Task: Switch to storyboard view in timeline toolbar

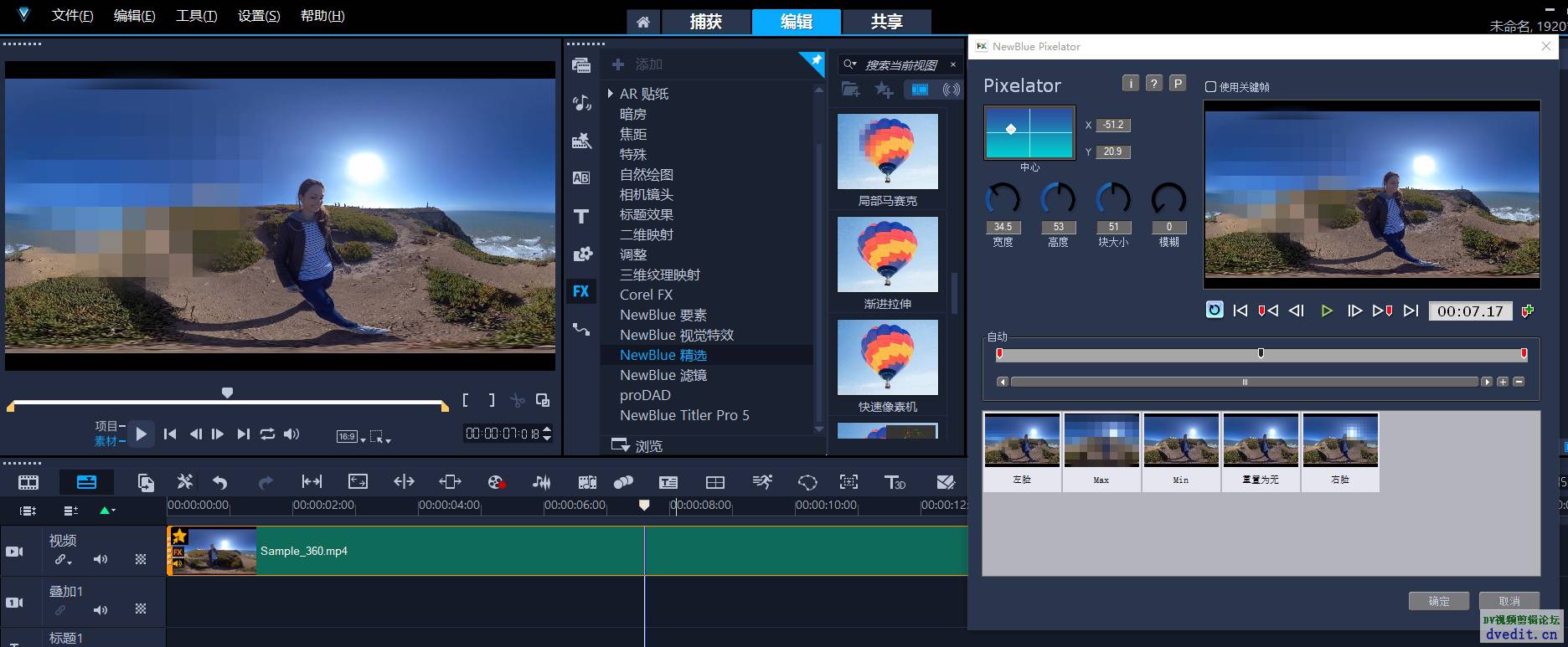Action: click(28, 482)
